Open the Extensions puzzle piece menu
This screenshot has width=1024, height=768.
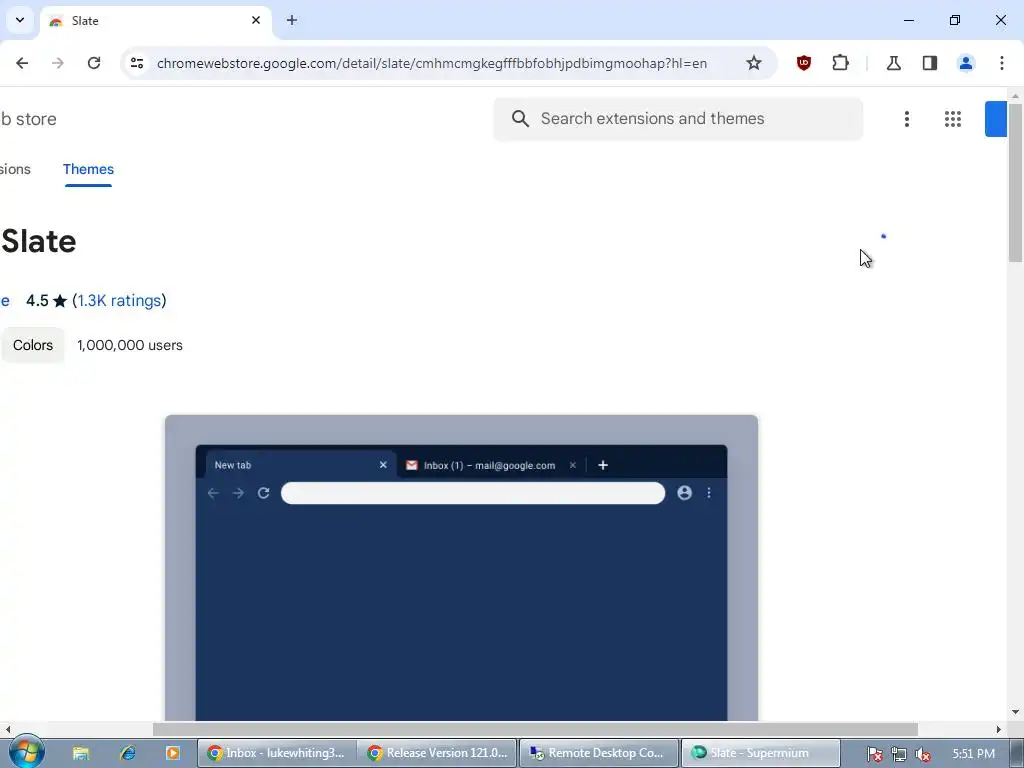click(x=840, y=63)
